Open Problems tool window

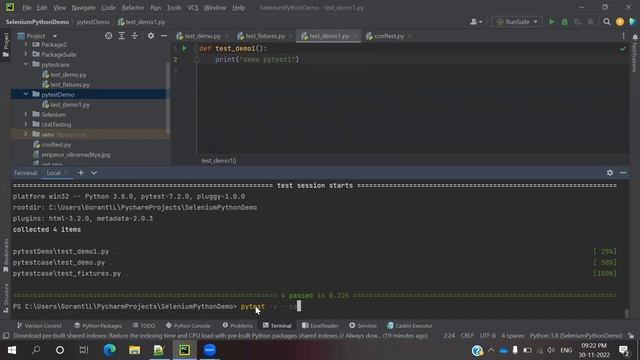coord(238,325)
